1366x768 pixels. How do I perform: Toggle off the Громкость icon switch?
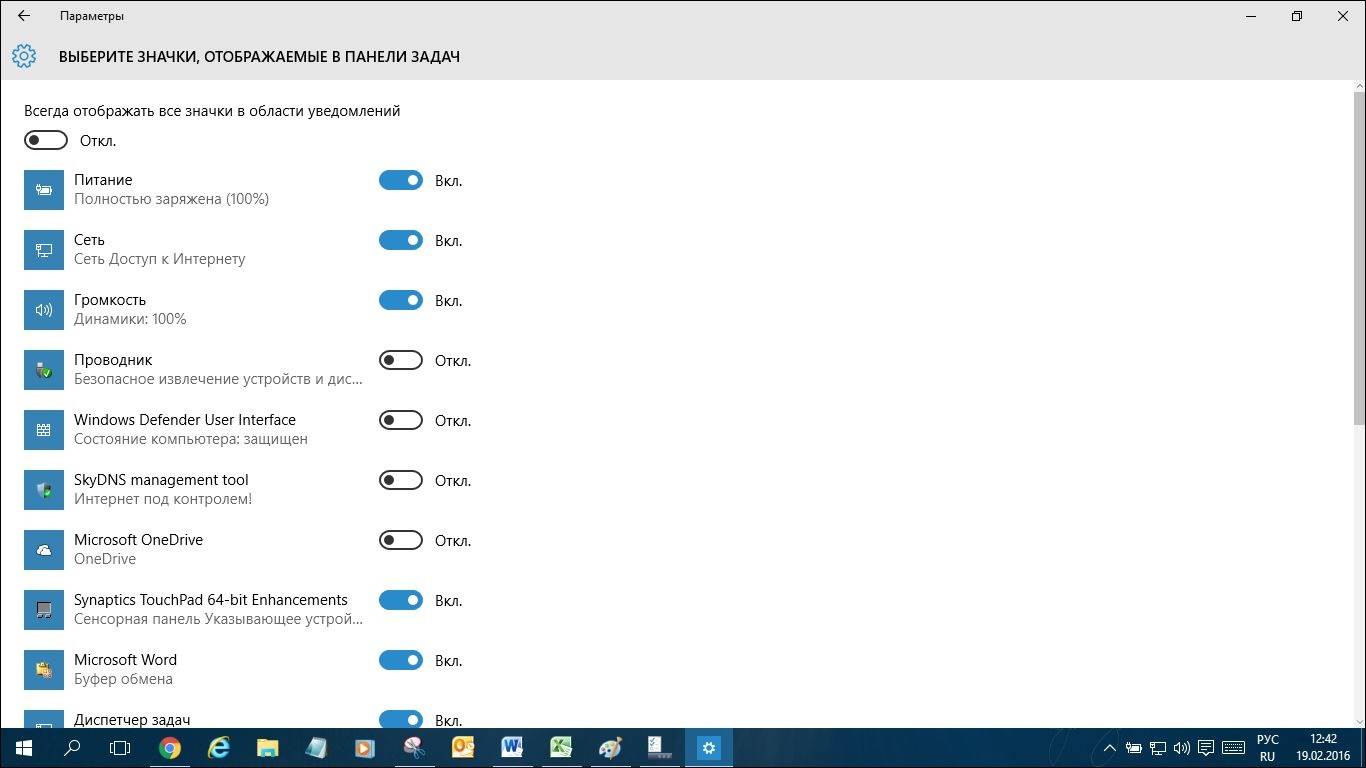(401, 300)
